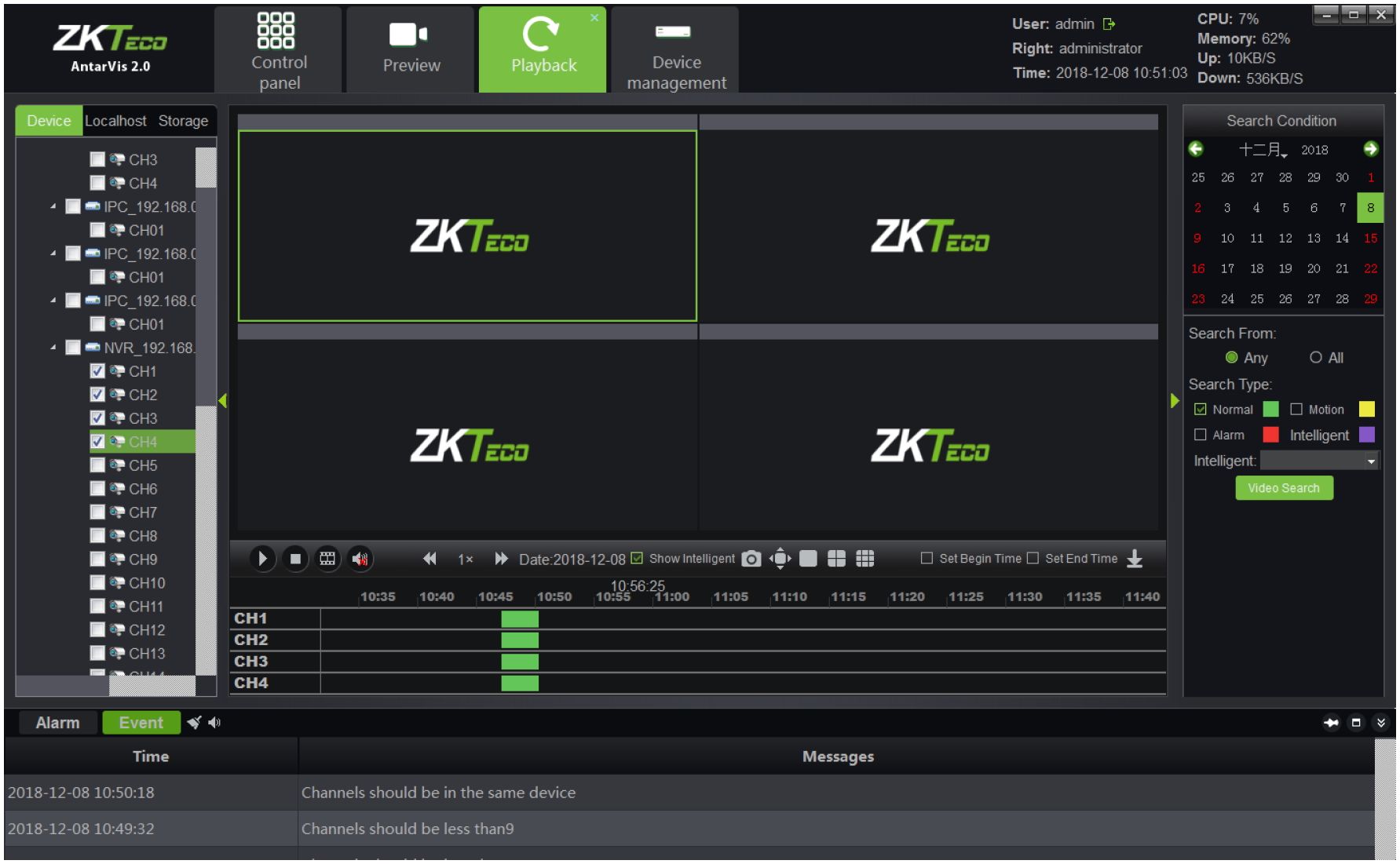Stop the video playback
The width and height of the screenshot is (1400, 864).
coord(295,559)
